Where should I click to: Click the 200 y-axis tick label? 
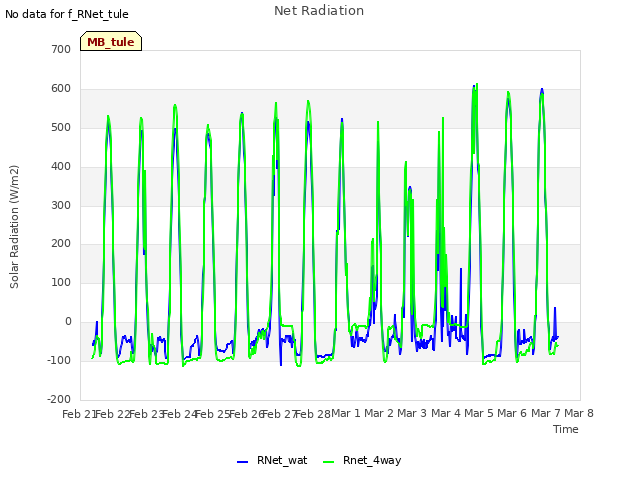61,244
